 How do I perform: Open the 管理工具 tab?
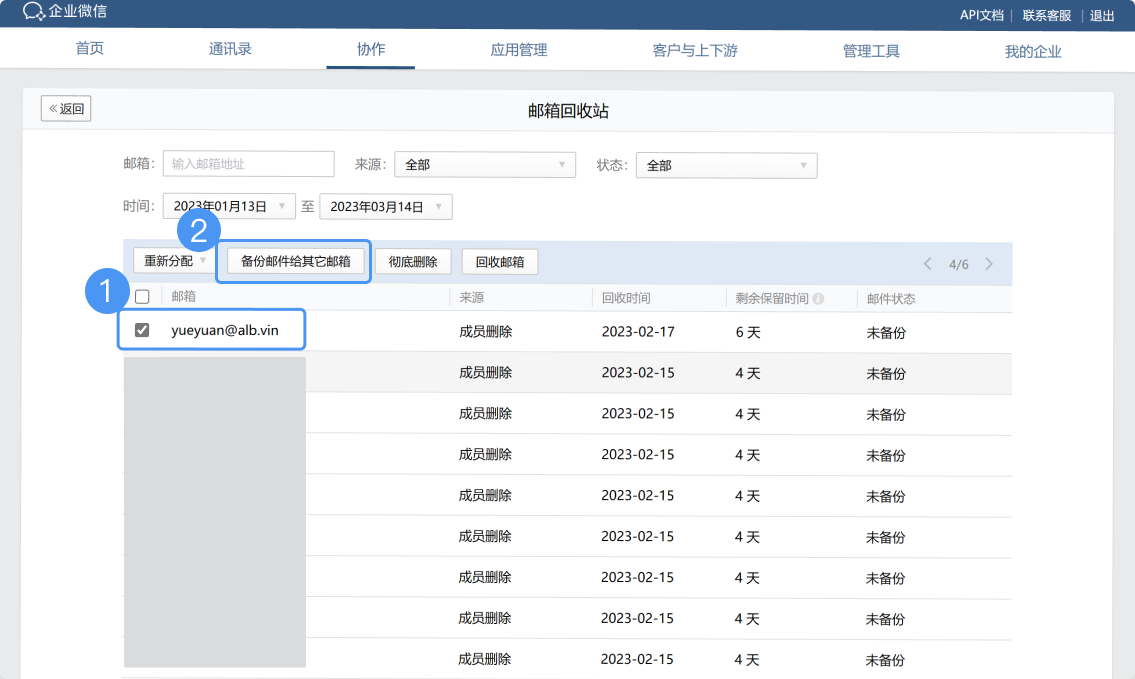point(871,47)
